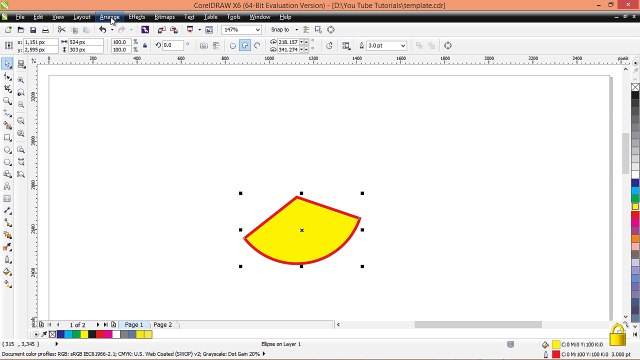
Task: Click the change direction button
Action: point(329,46)
